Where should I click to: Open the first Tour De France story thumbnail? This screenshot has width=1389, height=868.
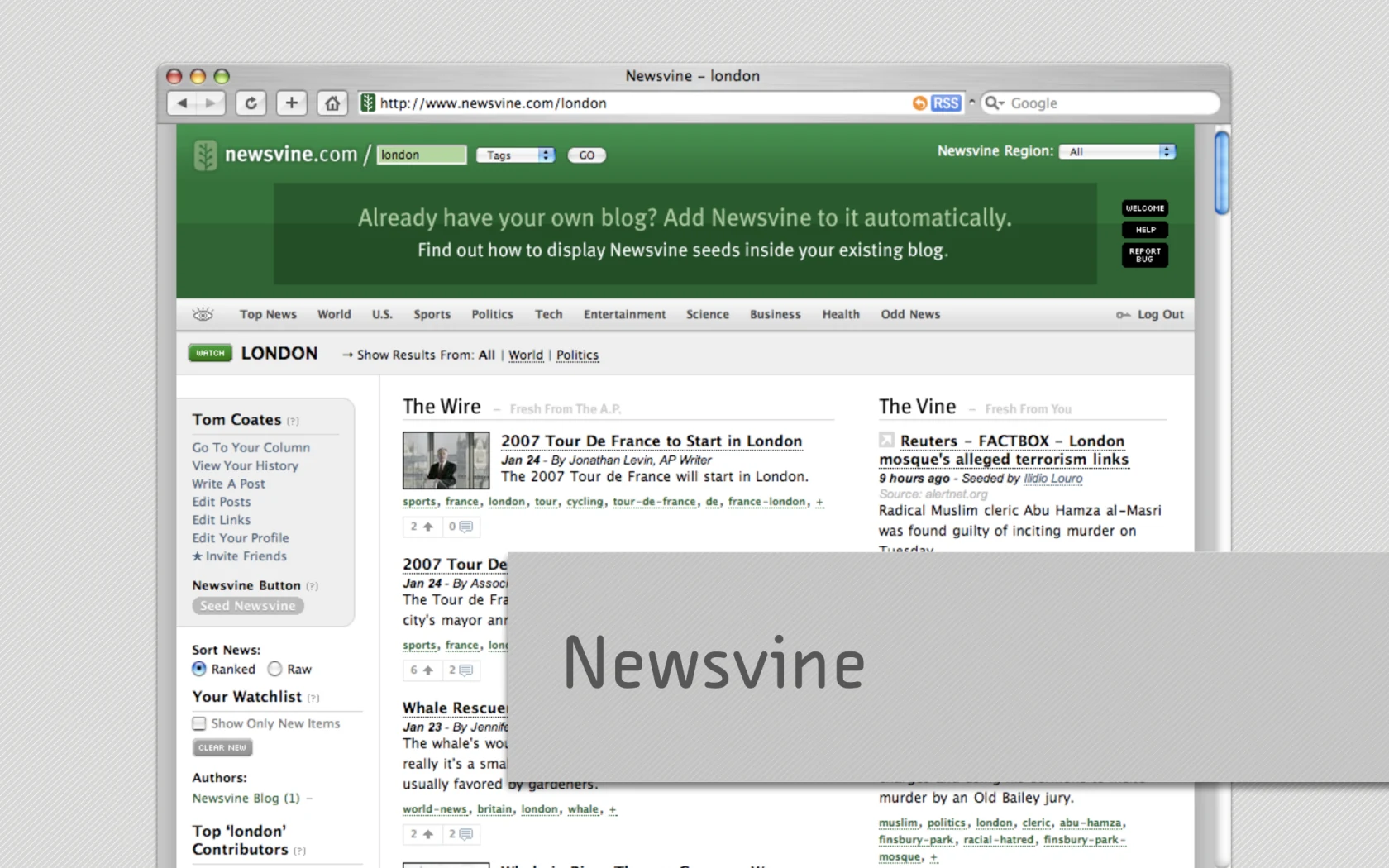pyautogui.click(x=446, y=460)
